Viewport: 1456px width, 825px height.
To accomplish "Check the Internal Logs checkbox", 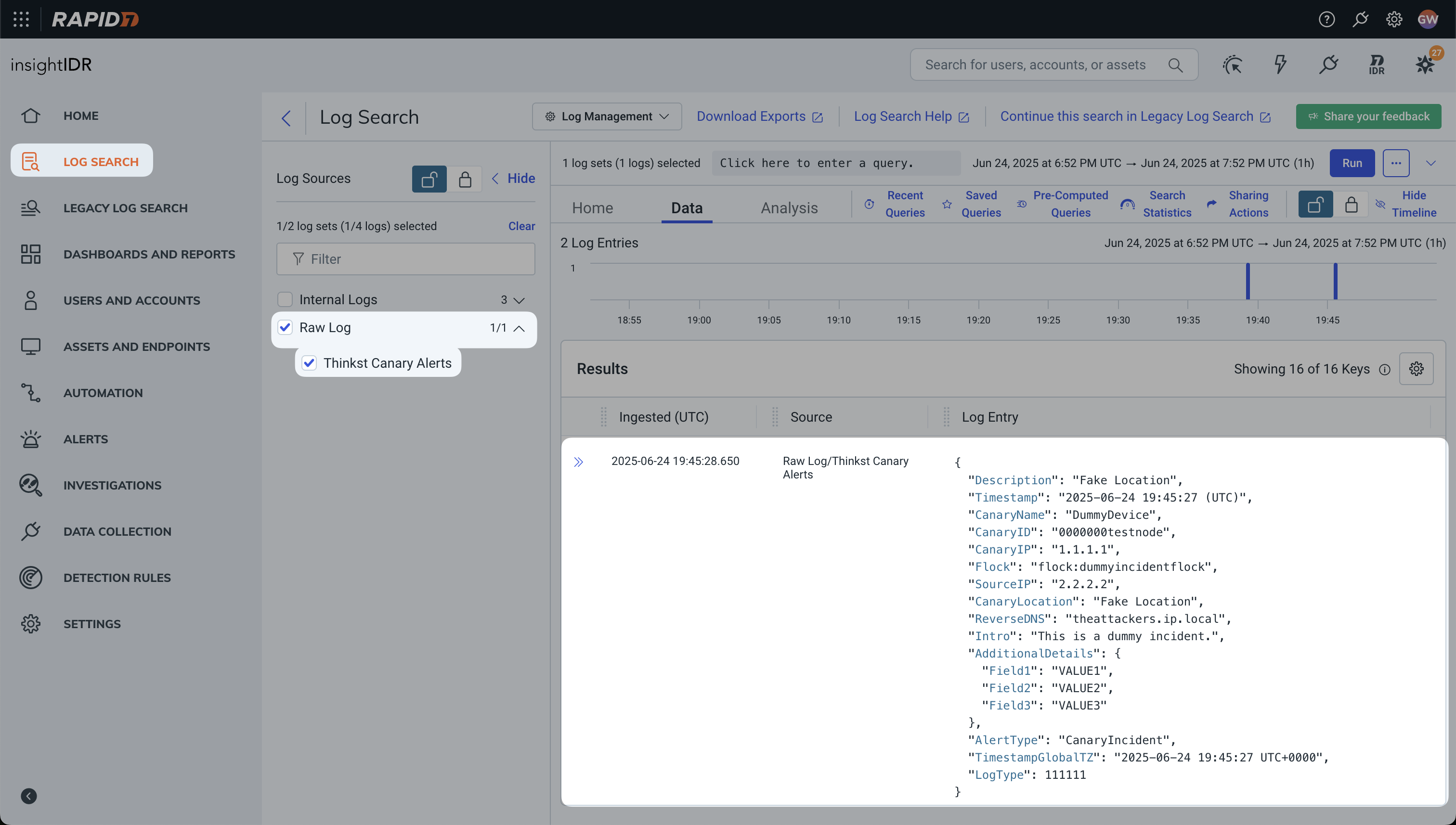I will tap(285, 299).
